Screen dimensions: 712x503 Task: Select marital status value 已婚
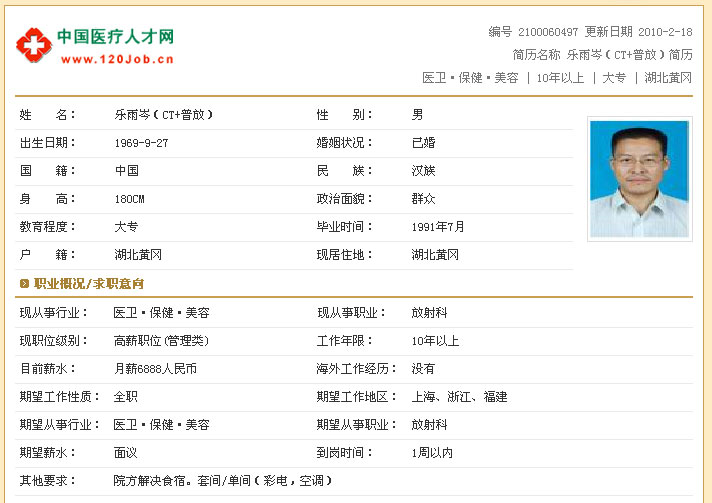[x=423, y=143]
